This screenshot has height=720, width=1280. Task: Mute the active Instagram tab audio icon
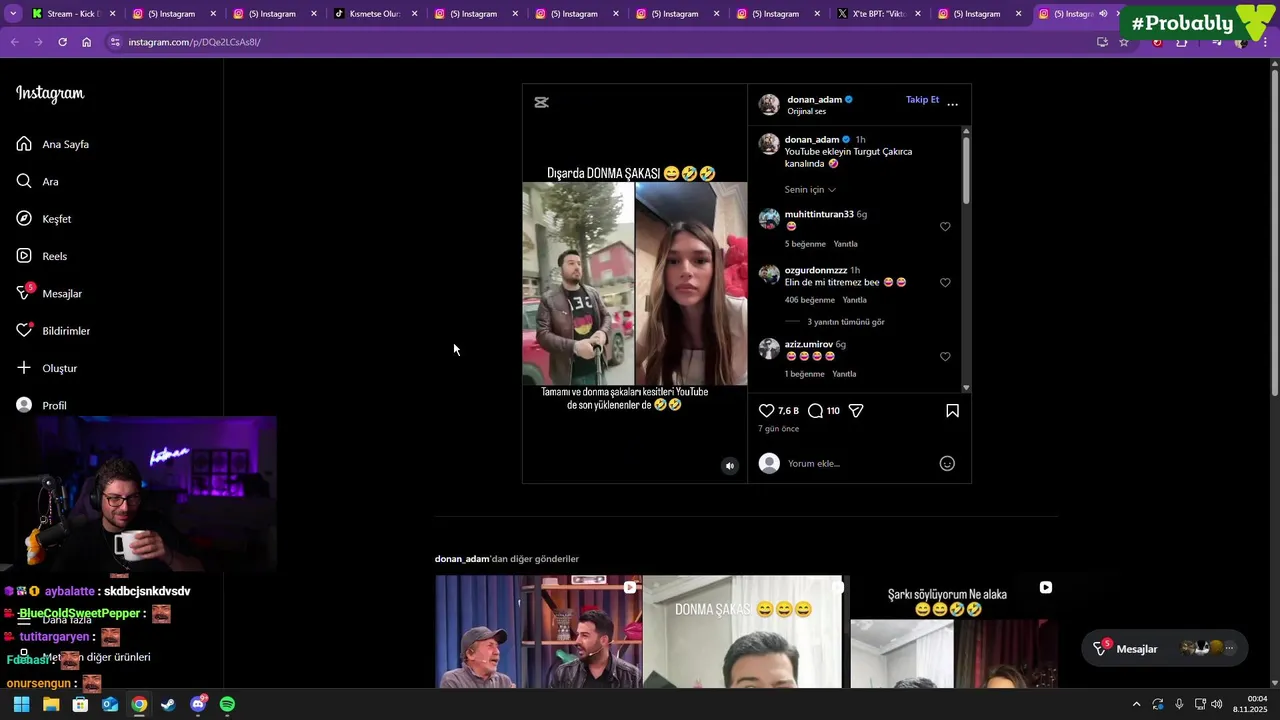point(1103,14)
